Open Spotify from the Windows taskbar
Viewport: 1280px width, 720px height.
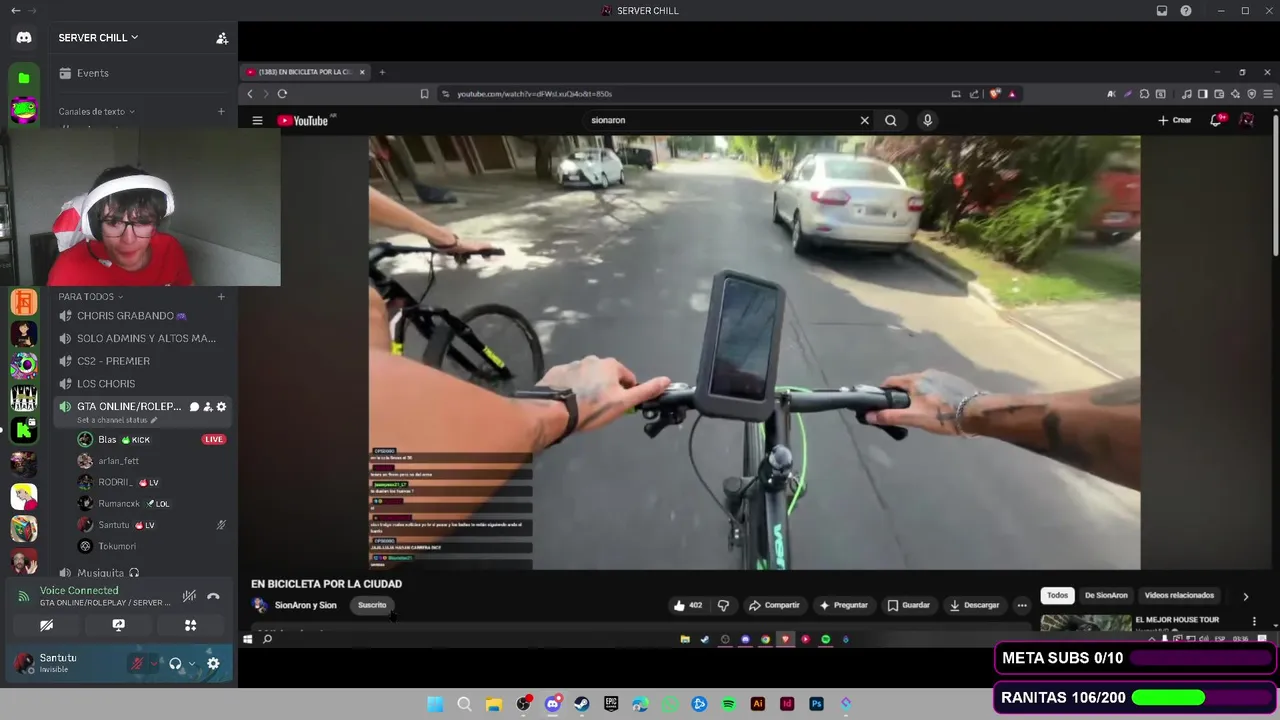click(728, 704)
